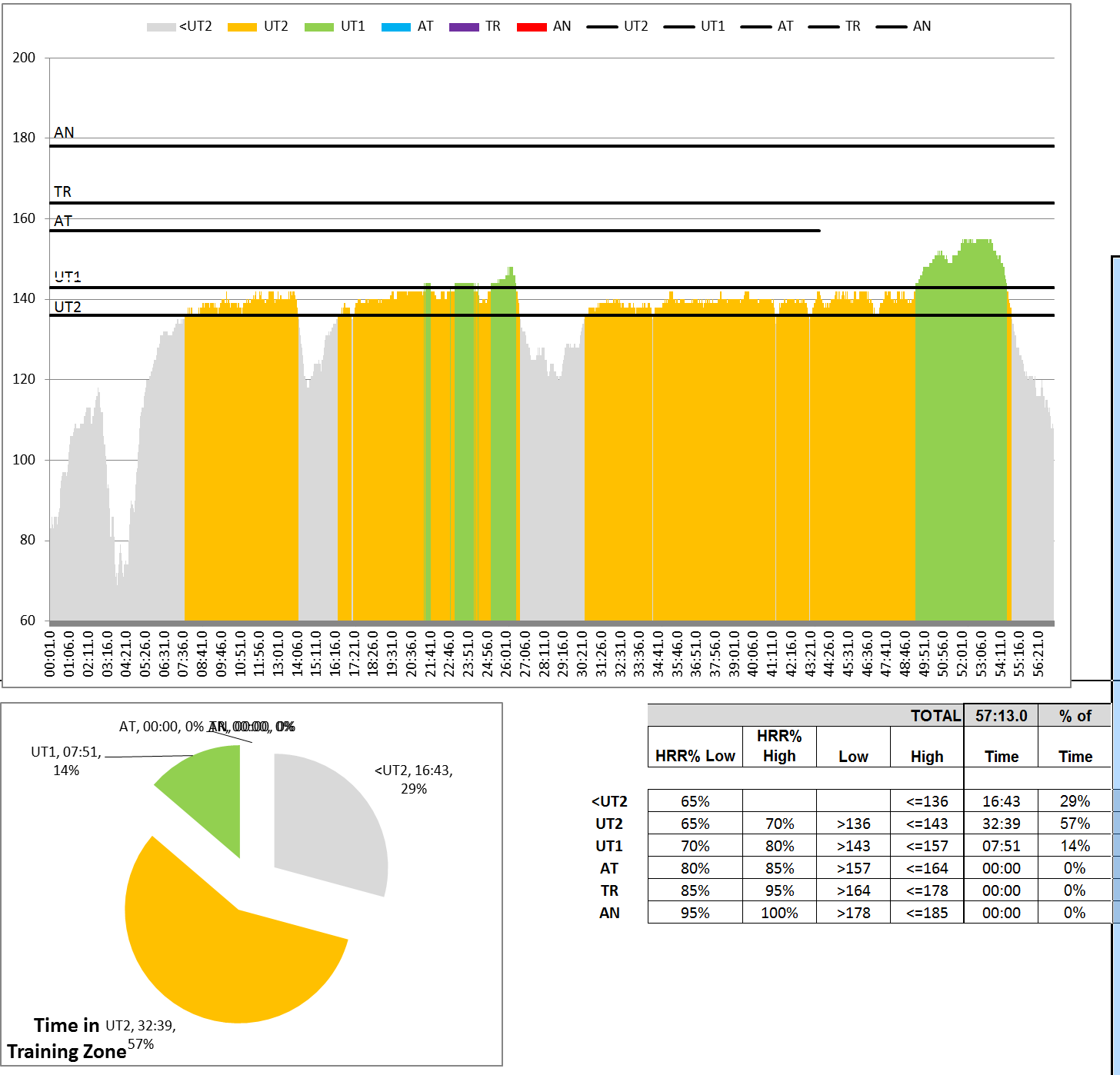This screenshot has width=1120, height=1075.
Task: Click the "TR" threshold label on the chart
Action: [x=62, y=191]
